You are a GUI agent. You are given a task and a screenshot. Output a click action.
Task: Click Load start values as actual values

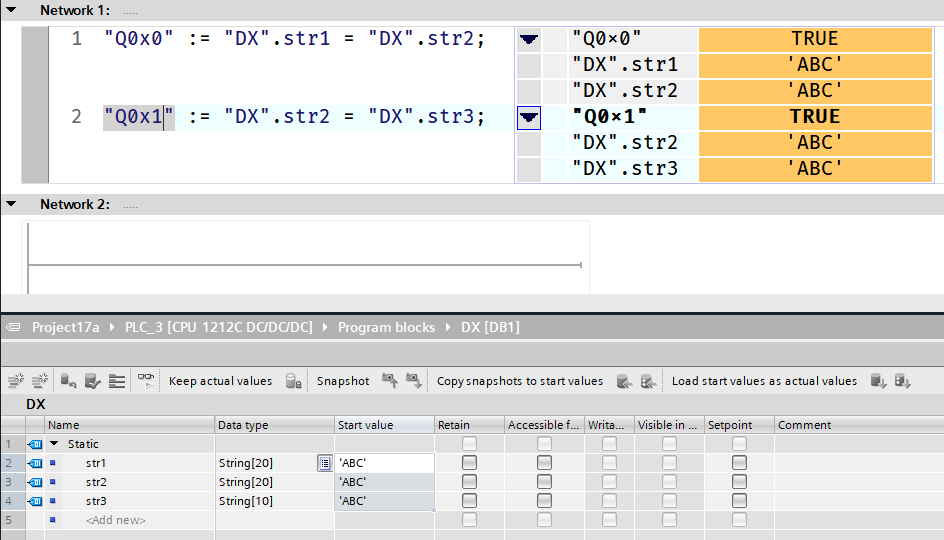[x=764, y=381]
